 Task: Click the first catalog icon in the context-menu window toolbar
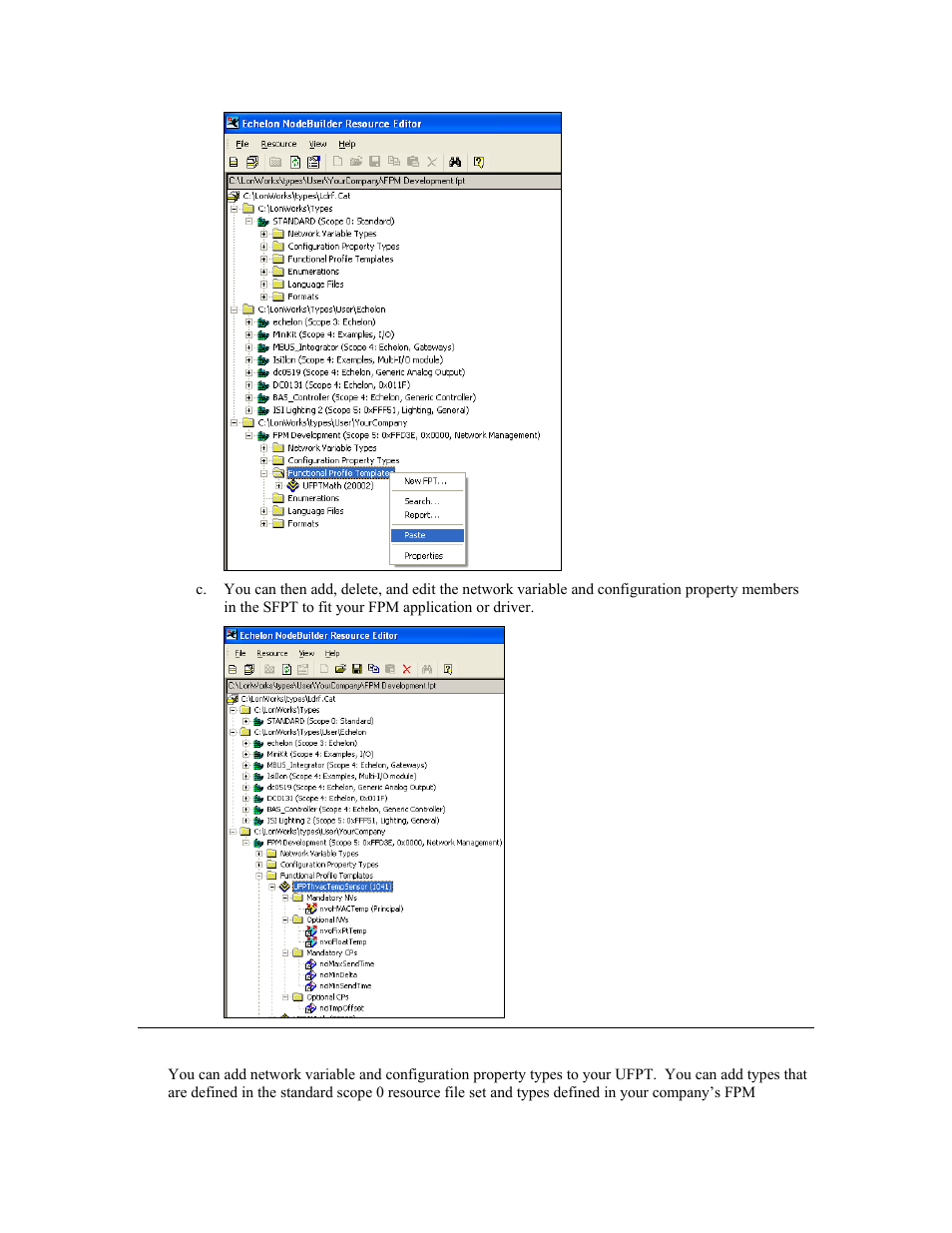tap(234, 162)
